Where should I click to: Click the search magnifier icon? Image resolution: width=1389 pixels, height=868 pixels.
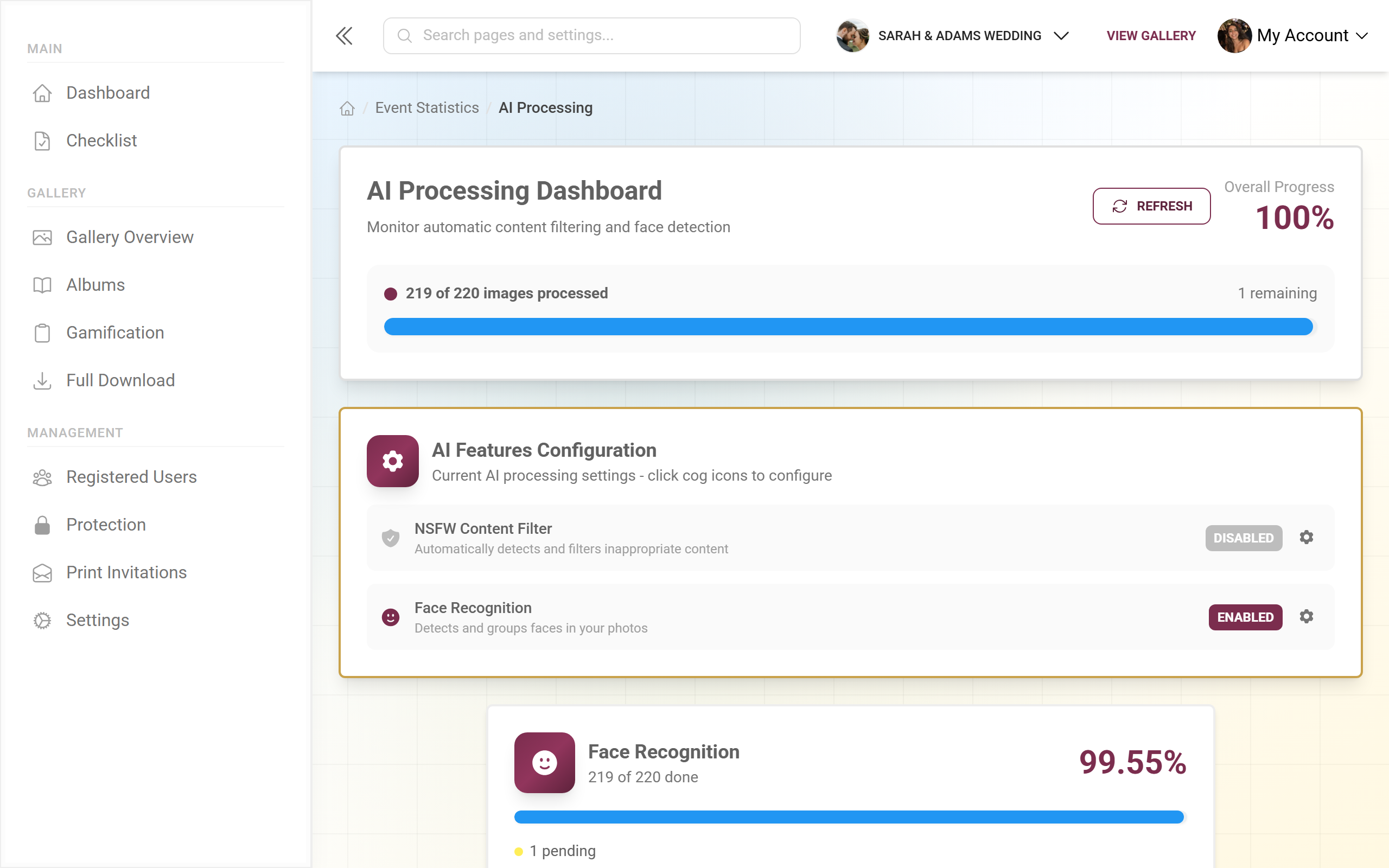point(405,36)
